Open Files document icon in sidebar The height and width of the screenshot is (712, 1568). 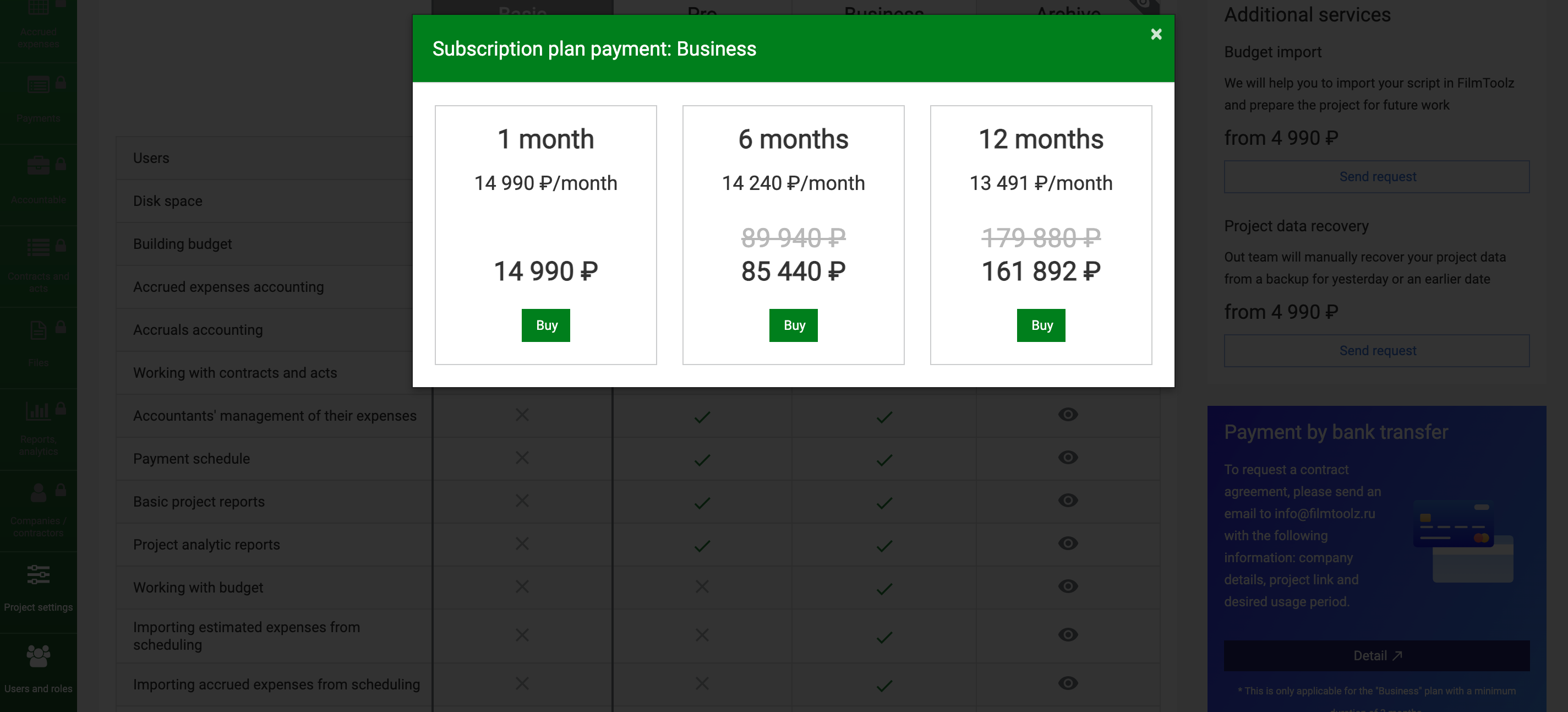(39, 329)
